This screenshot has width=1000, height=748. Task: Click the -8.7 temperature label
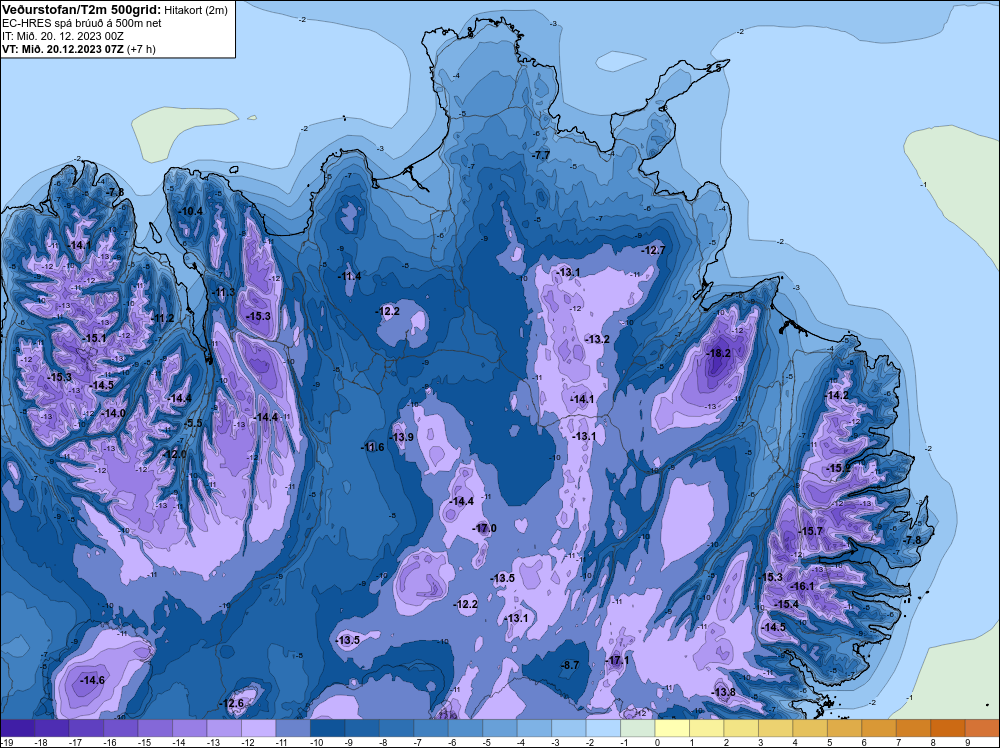tap(570, 665)
